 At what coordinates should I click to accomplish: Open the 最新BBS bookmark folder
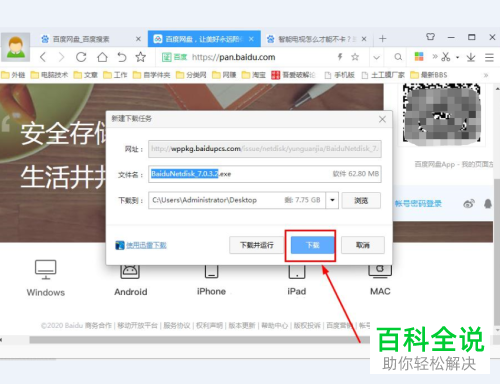click(429, 75)
